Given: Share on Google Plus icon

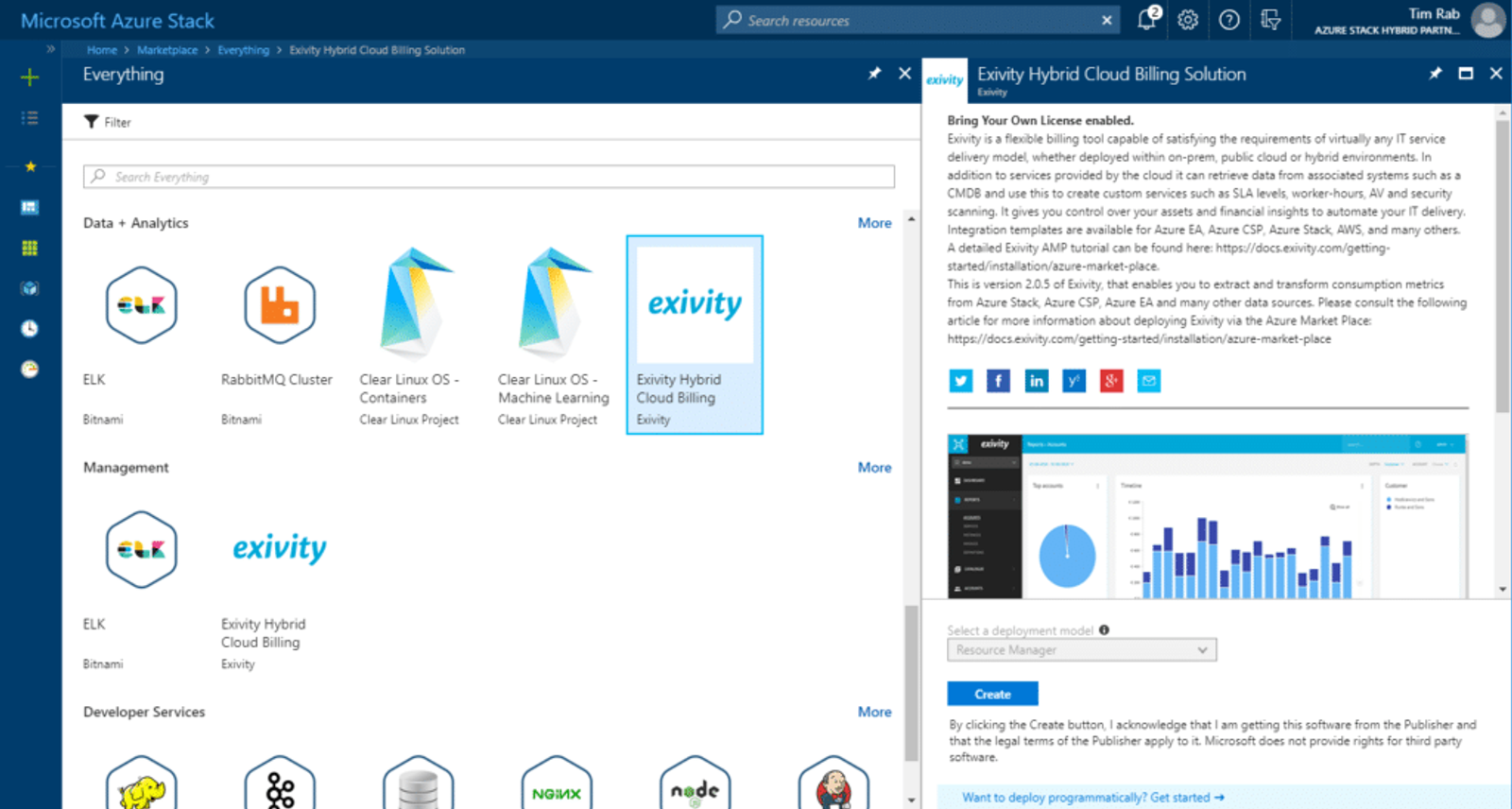Looking at the screenshot, I should pos(1111,381).
